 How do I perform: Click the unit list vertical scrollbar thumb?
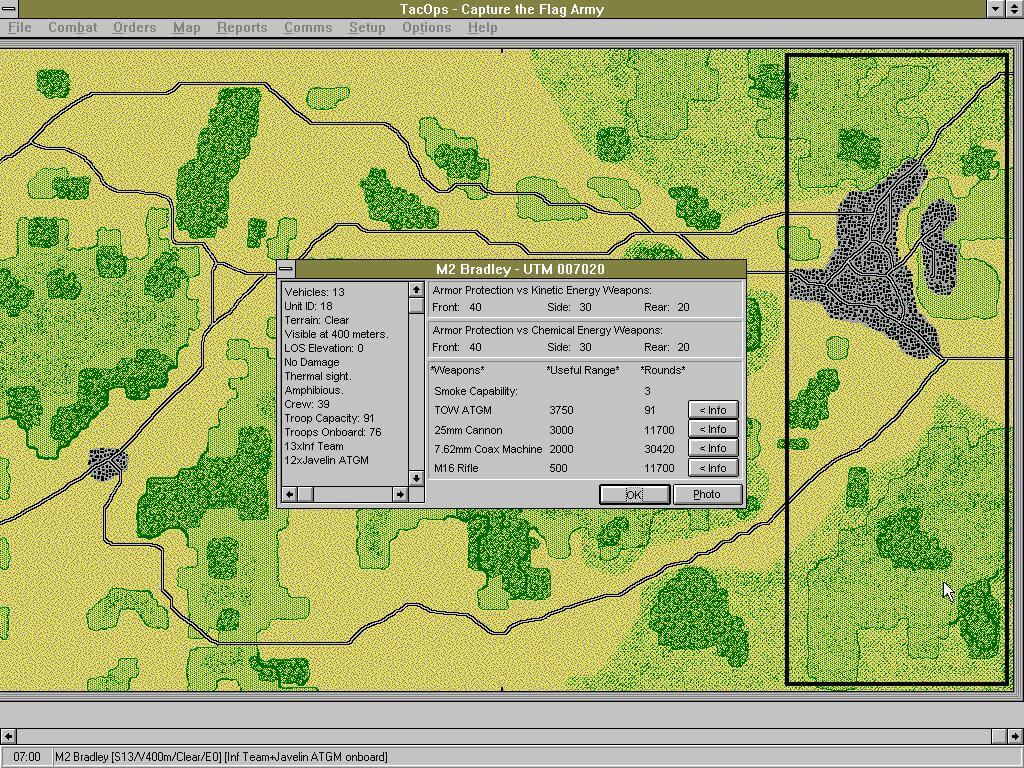coord(416,305)
